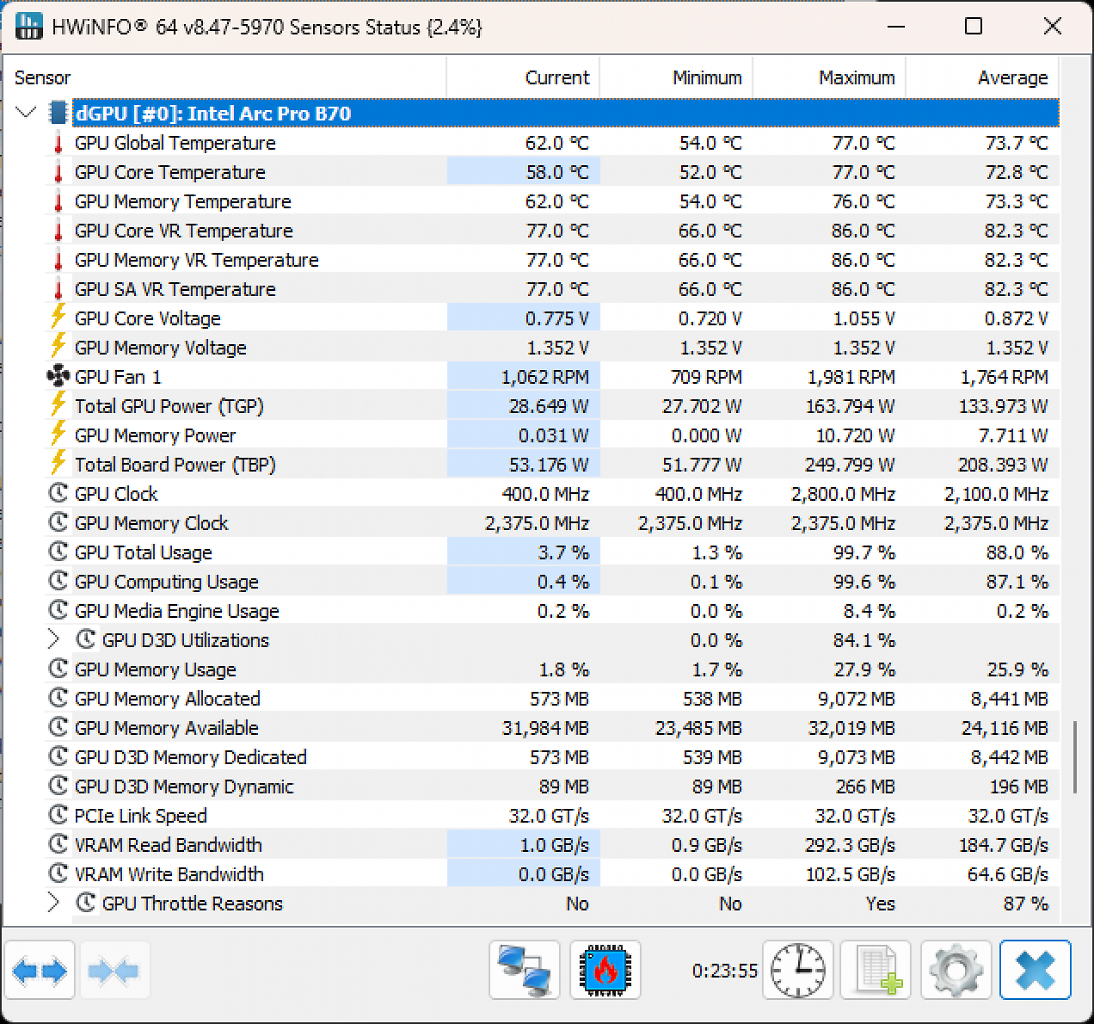Select the GPU Memory VR Temperature row
The image size is (1094, 1024).
(x=552, y=260)
